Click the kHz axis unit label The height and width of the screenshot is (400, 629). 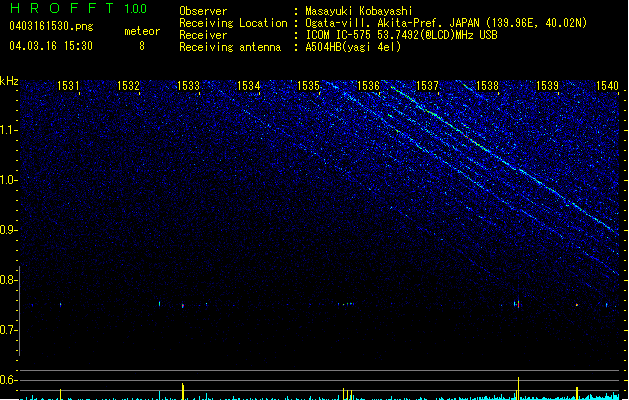click(9, 81)
